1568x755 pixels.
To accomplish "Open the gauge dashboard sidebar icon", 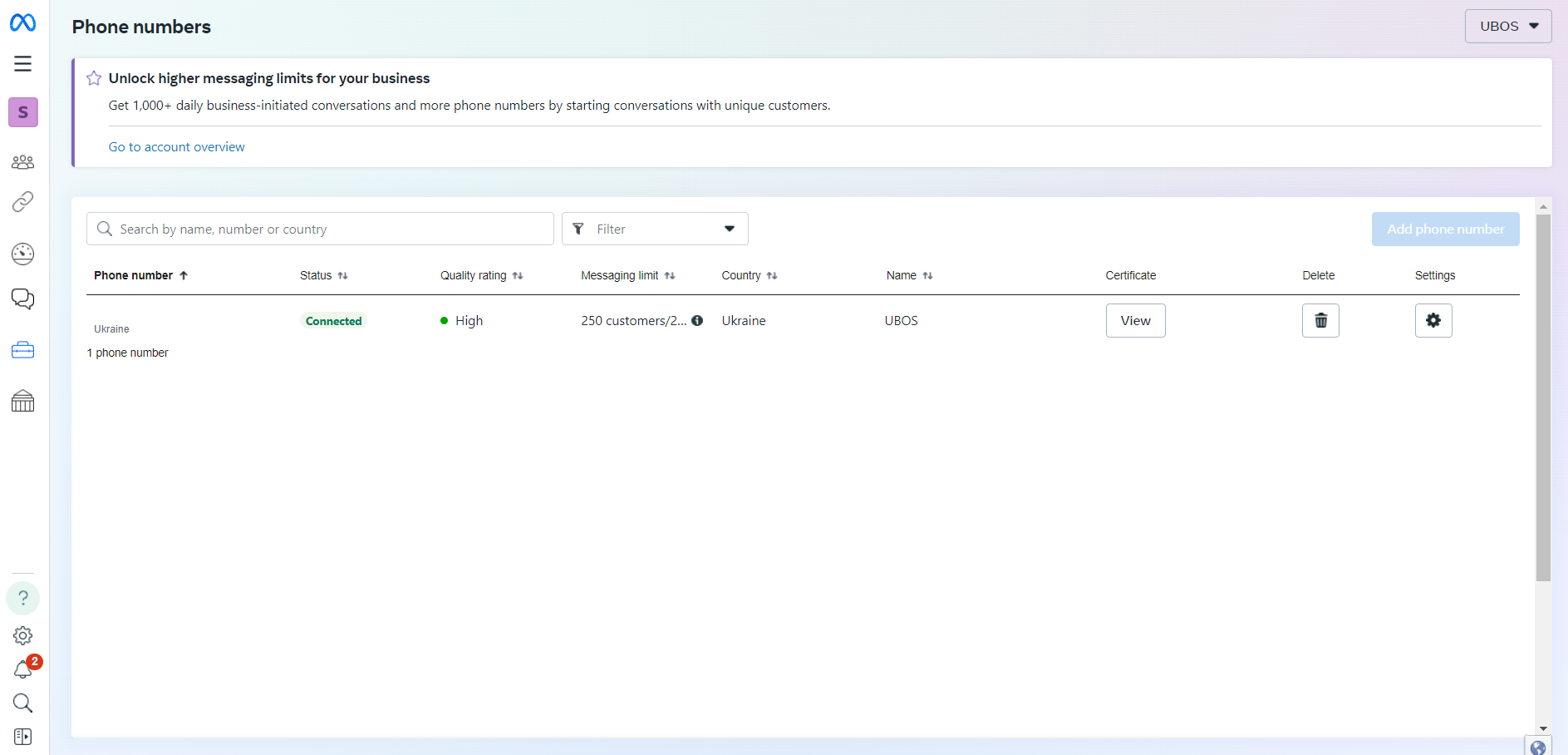I will click(22, 254).
